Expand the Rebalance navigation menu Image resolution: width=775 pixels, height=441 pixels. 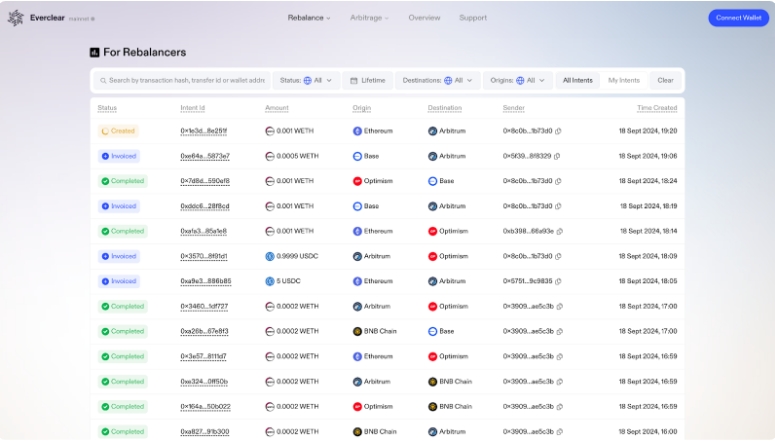(309, 18)
